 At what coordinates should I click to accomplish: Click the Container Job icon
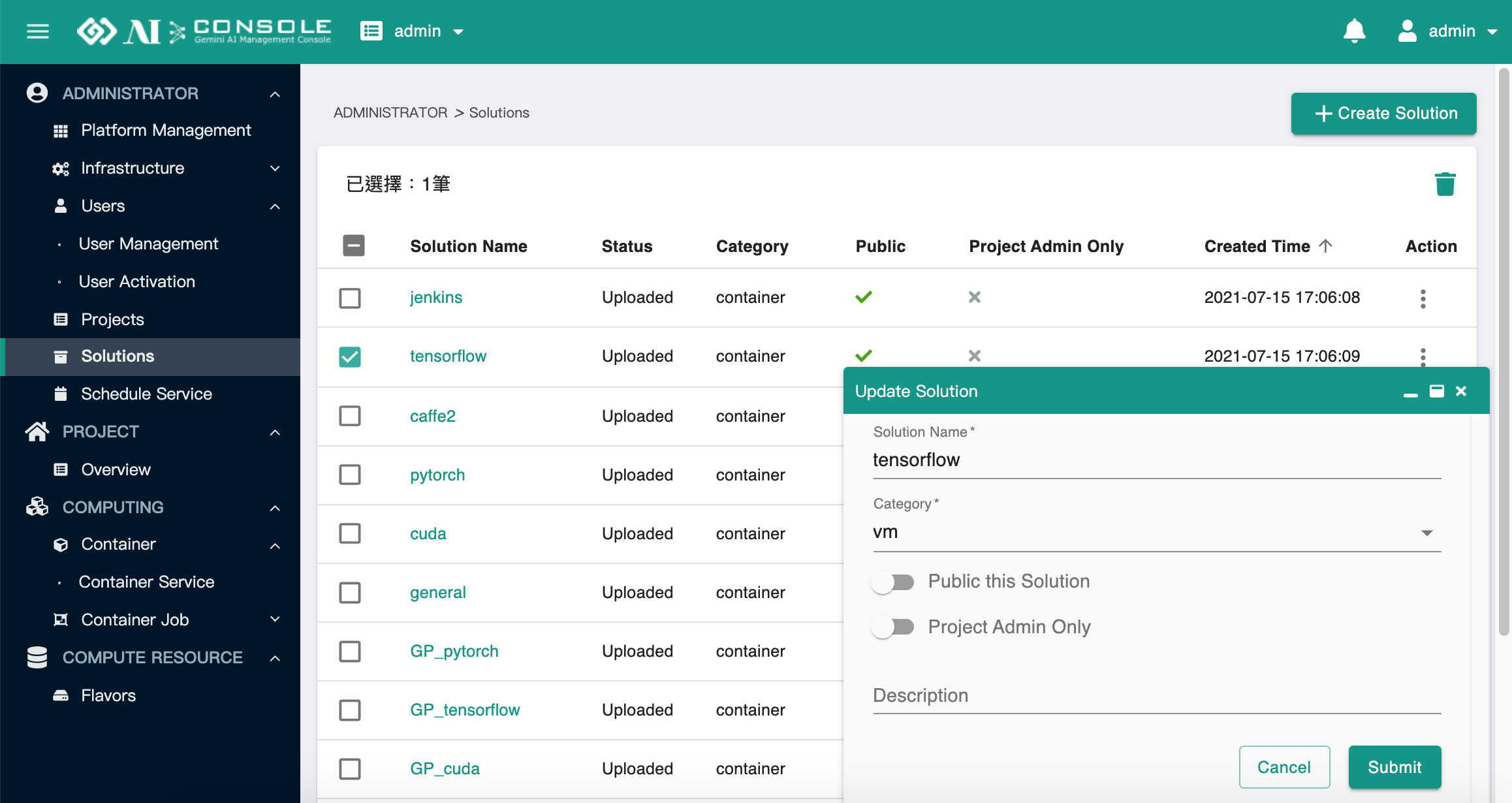(61, 620)
